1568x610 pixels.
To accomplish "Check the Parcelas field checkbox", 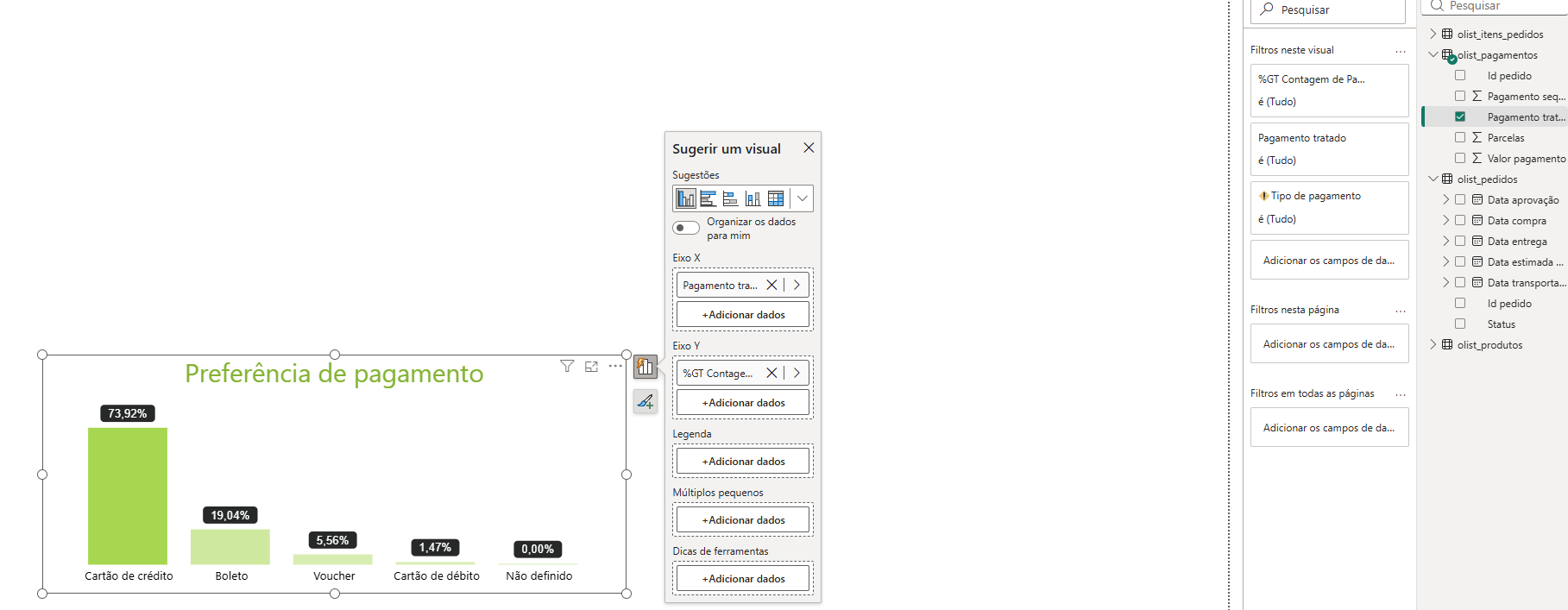I will pyautogui.click(x=1460, y=137).
